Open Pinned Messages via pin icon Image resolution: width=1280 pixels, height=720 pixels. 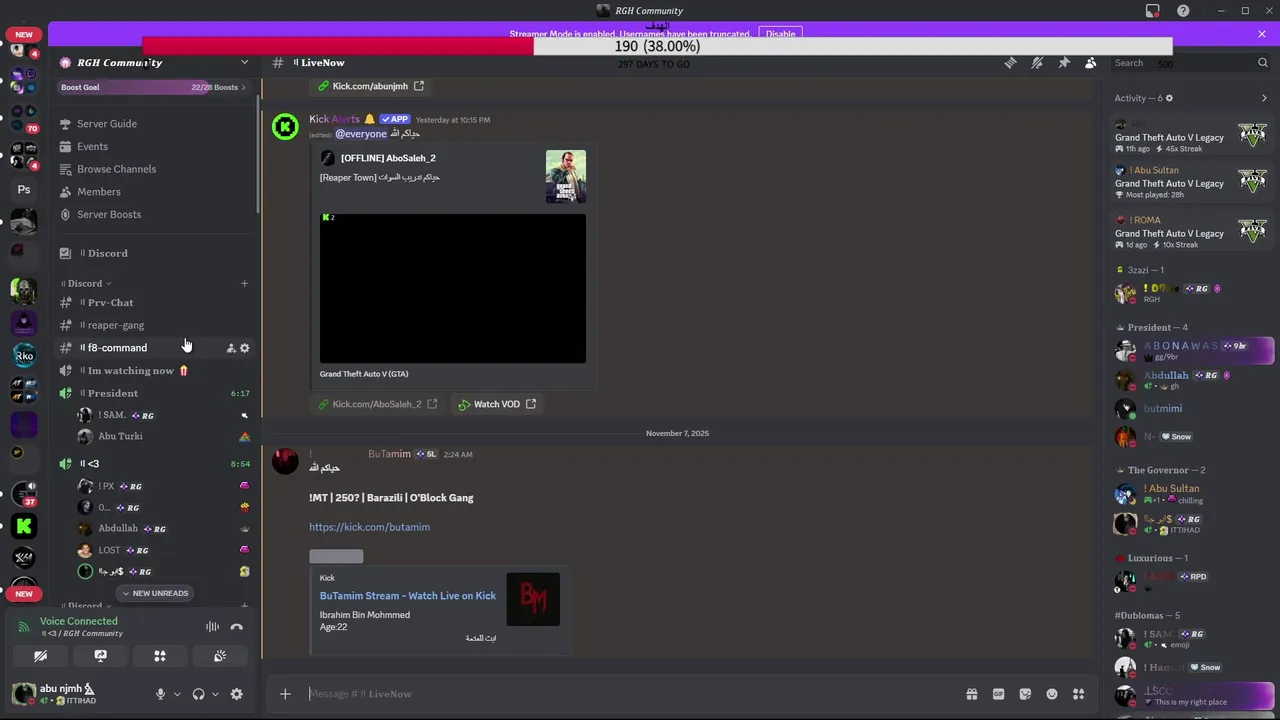pyautogui.click(x=1064, y=63)
